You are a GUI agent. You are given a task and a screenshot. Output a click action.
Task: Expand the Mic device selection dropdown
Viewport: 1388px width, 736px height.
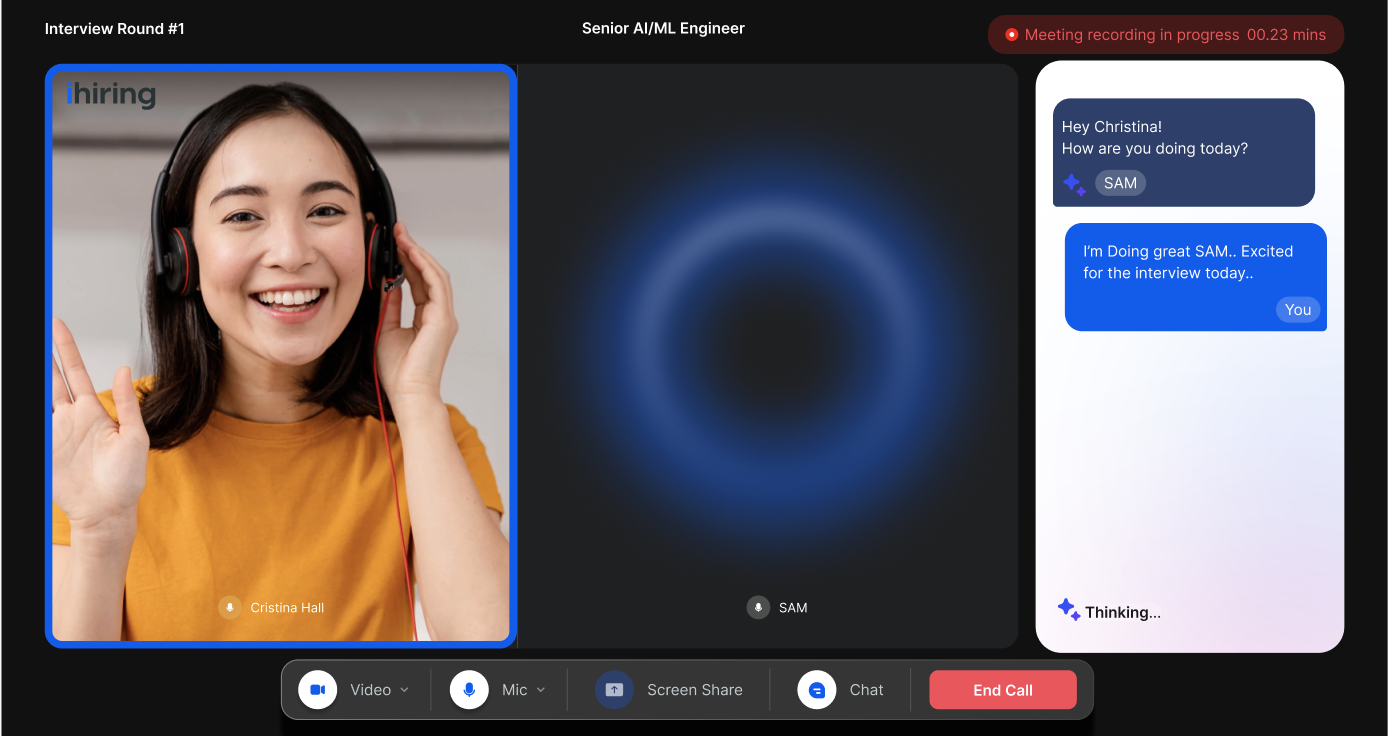[540, 689]
